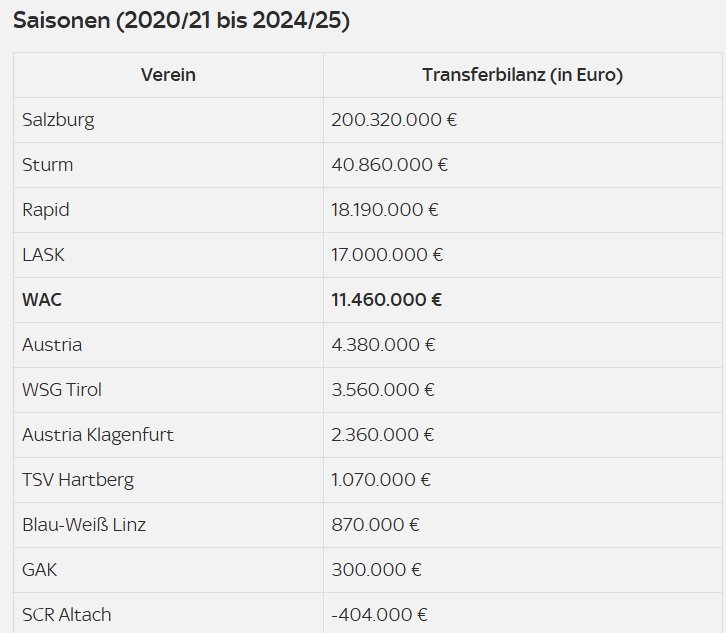Click the bold 11.460.000 € value

(387, 300)
